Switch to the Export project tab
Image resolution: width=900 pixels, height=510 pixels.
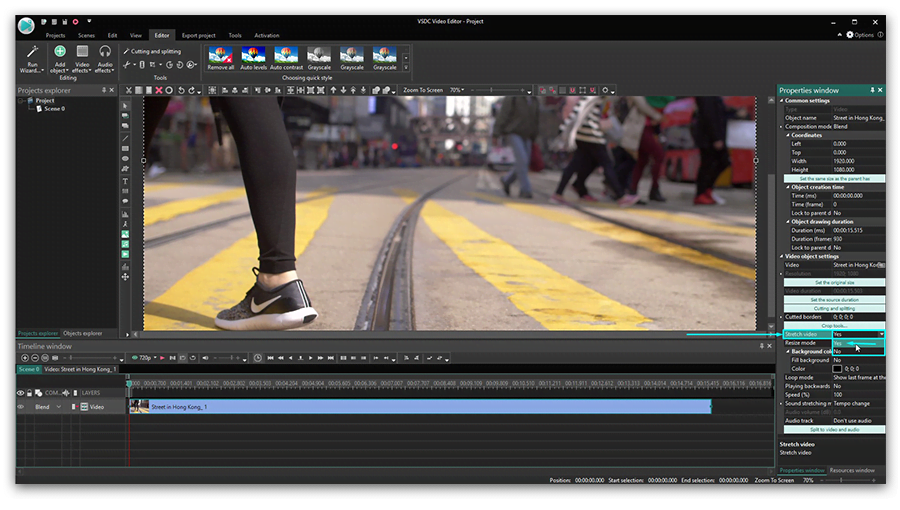pos(198,35)
